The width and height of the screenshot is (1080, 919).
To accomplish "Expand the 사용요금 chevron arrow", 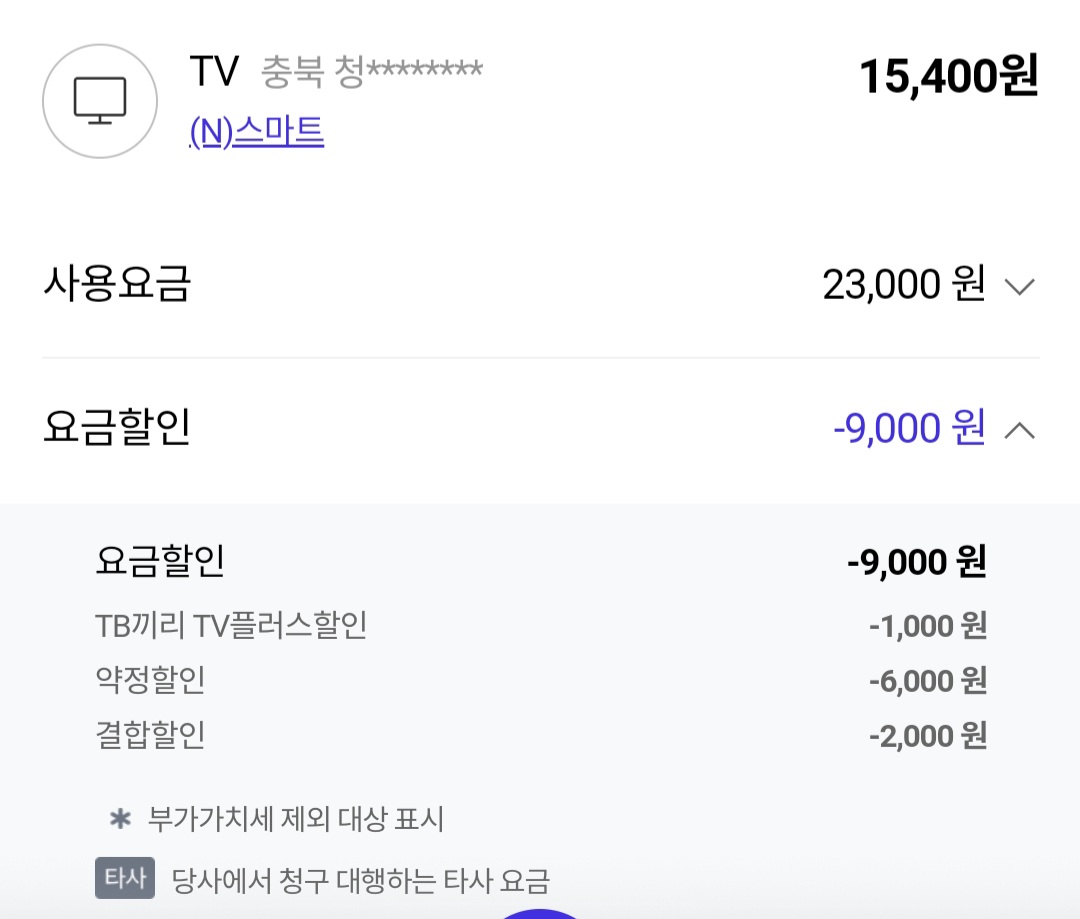I will click(x=1019, y=287).
